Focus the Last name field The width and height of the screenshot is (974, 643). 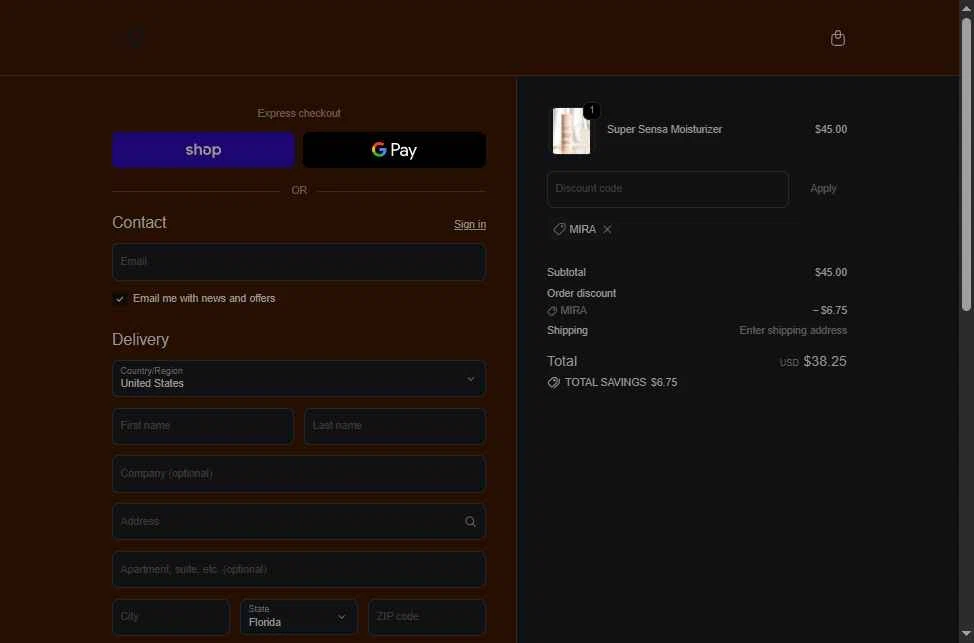[x=394, y=426]
